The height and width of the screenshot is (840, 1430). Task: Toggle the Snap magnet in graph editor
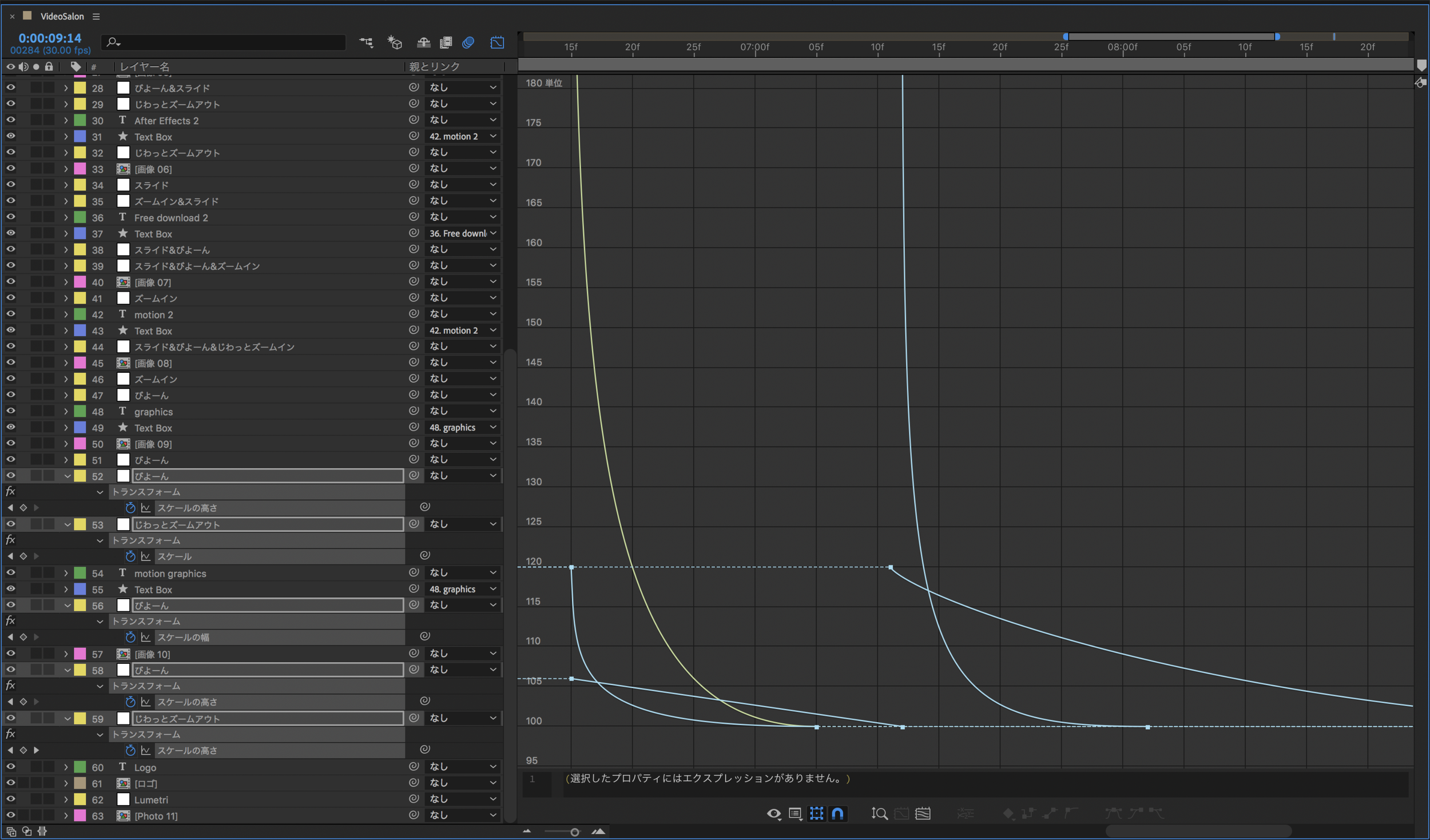point(837,813)
